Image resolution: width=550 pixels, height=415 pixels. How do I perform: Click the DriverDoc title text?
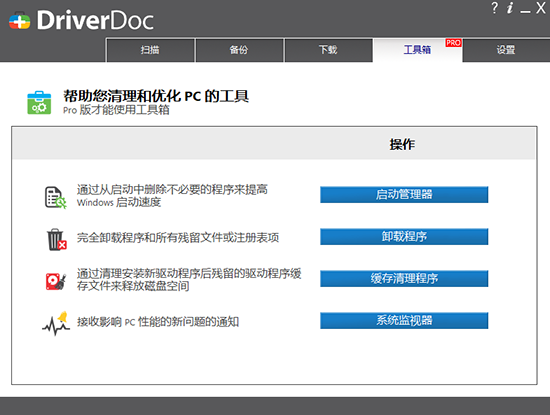pyautogui.click(x=95, y=21)
